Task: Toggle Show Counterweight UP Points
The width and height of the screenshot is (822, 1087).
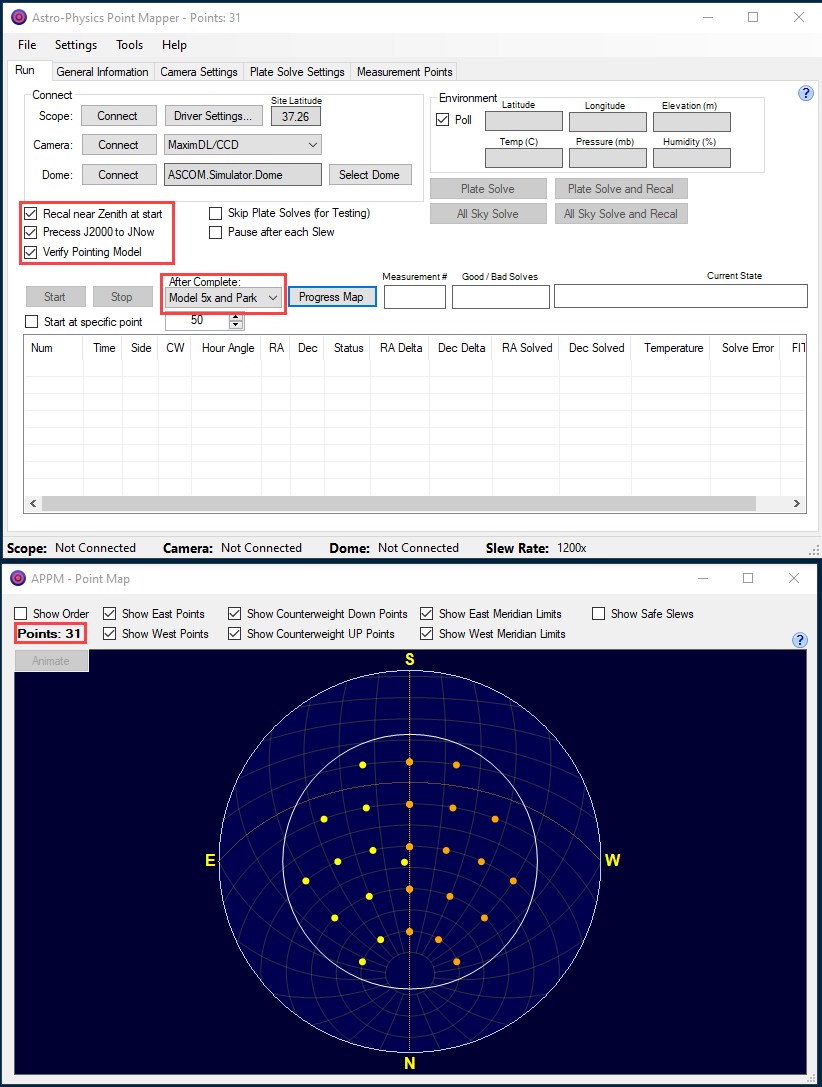Action: pos(234,634)
